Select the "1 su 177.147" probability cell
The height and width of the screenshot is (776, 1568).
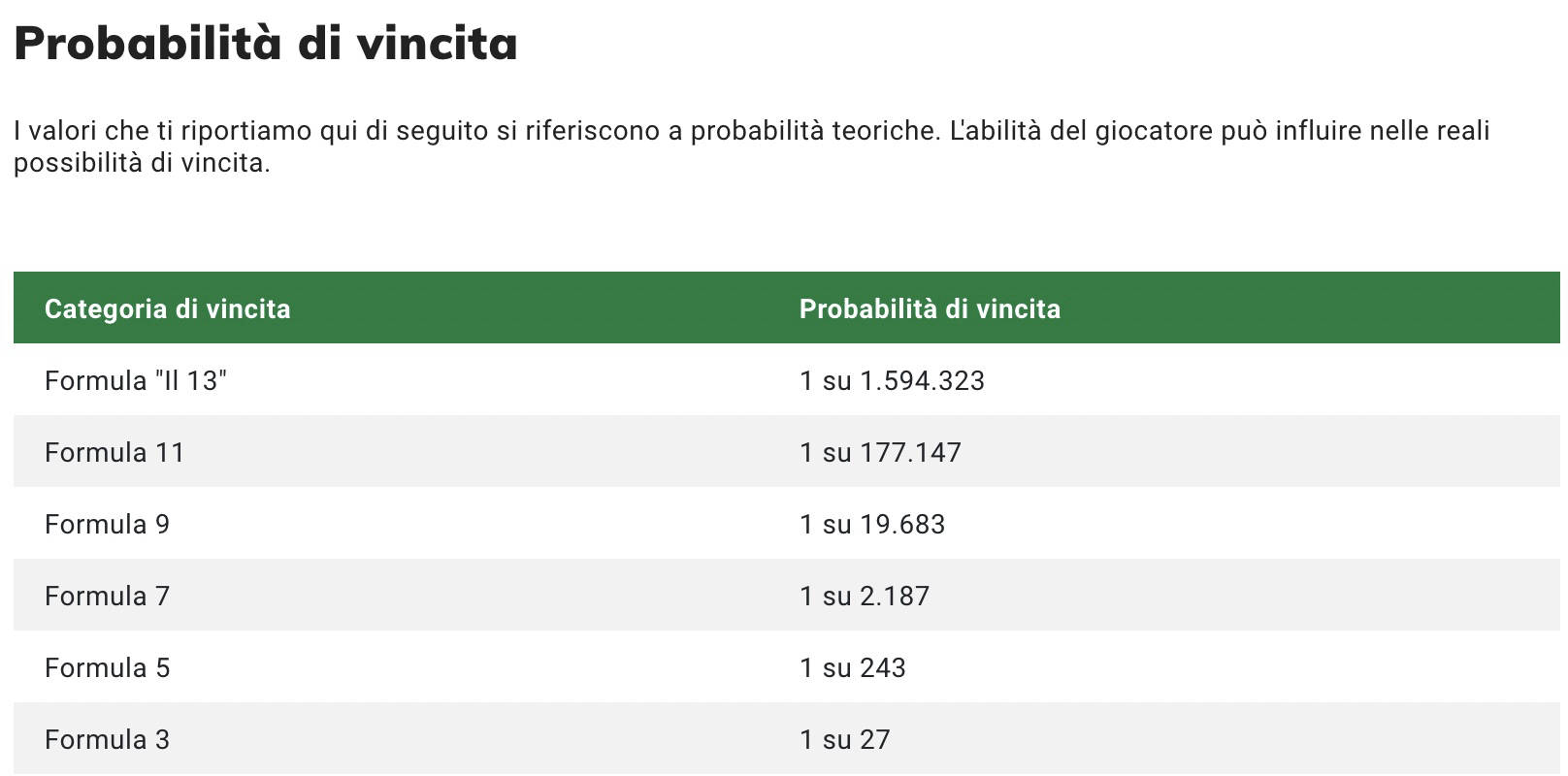tap(880, 452)
